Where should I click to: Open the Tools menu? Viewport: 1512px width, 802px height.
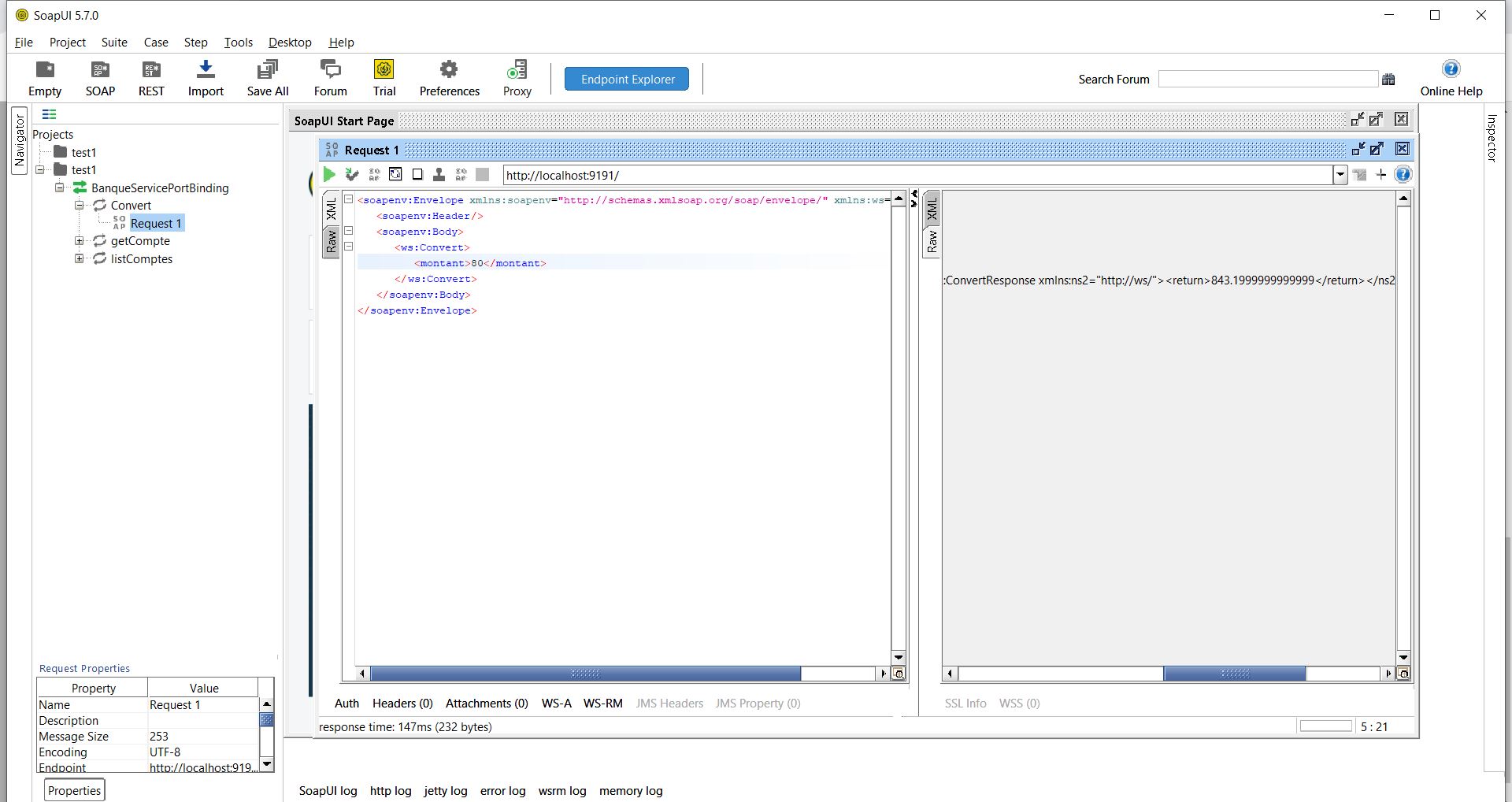tap(238, 42)
